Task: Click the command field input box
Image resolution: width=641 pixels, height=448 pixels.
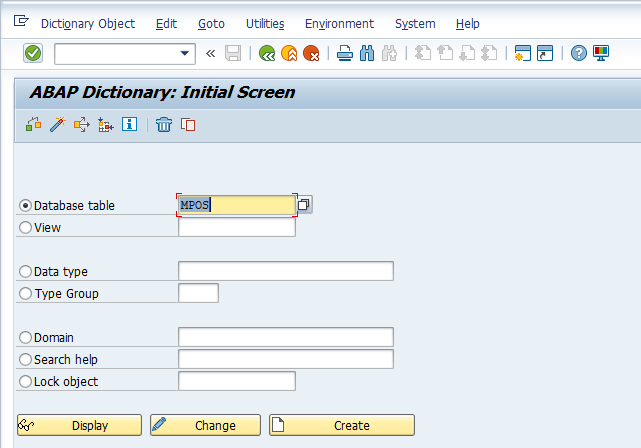Action: 125,54
